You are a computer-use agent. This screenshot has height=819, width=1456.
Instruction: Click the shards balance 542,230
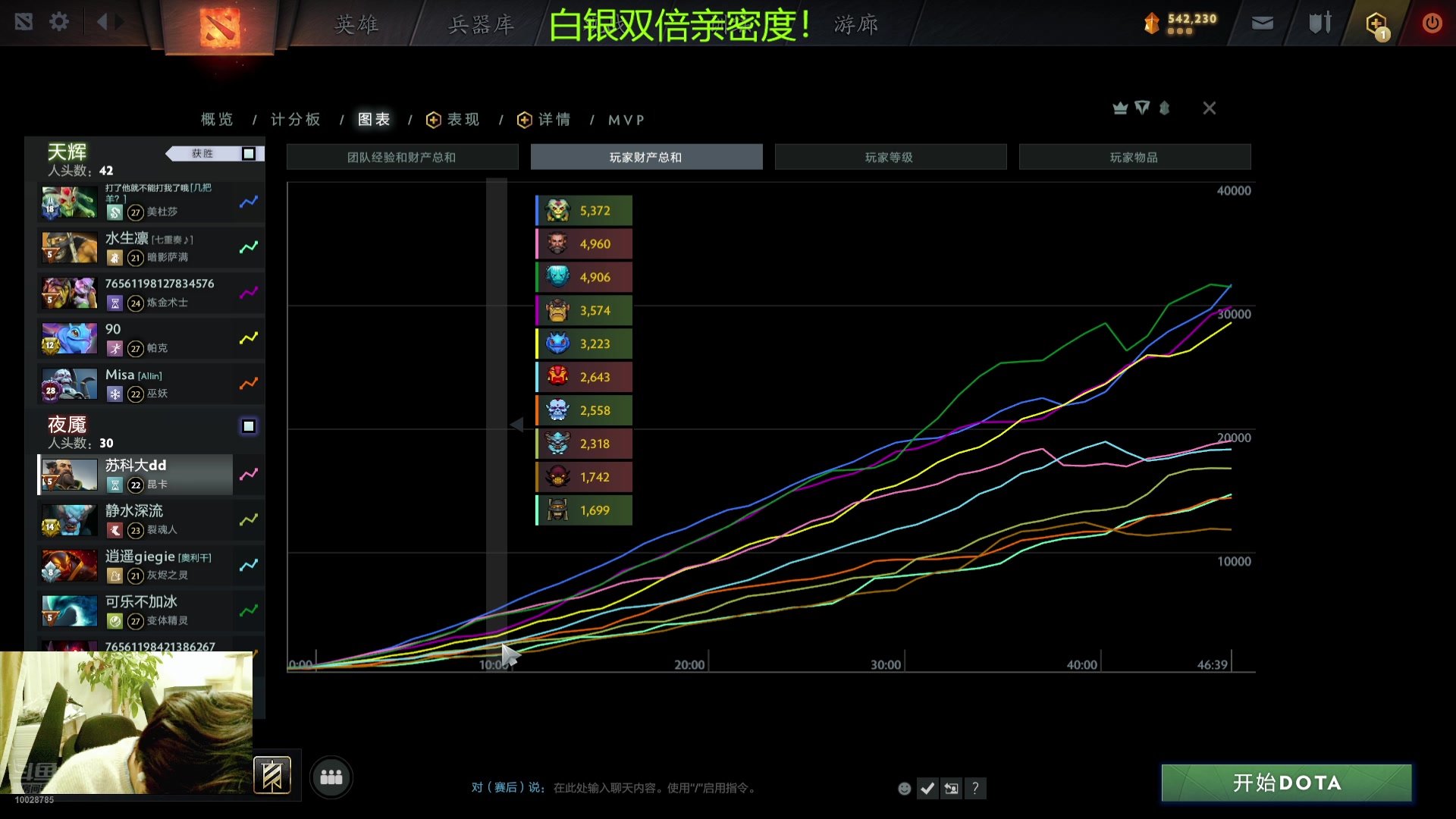coord(1192,19)
